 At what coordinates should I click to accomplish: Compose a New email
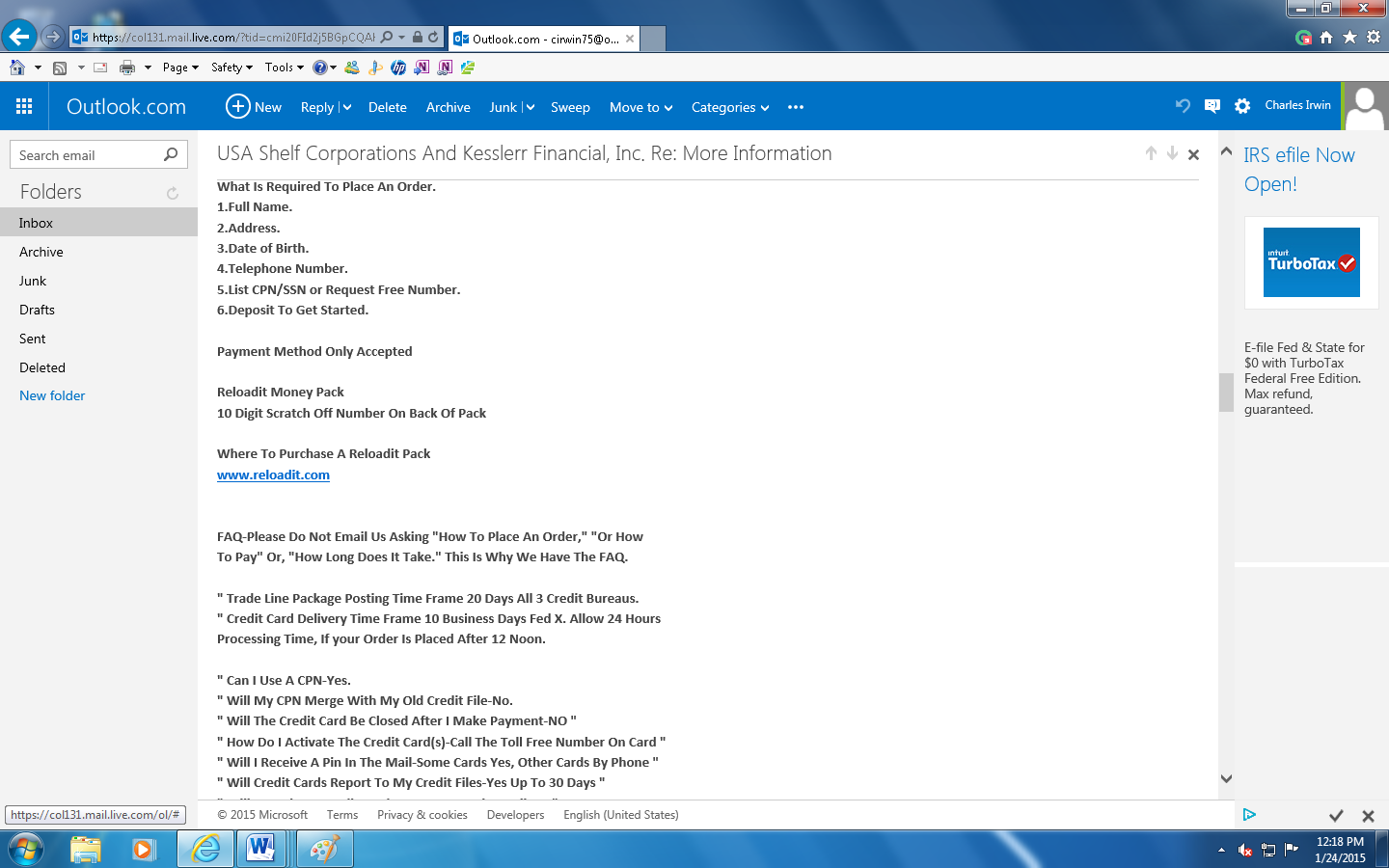pos(254,106)
